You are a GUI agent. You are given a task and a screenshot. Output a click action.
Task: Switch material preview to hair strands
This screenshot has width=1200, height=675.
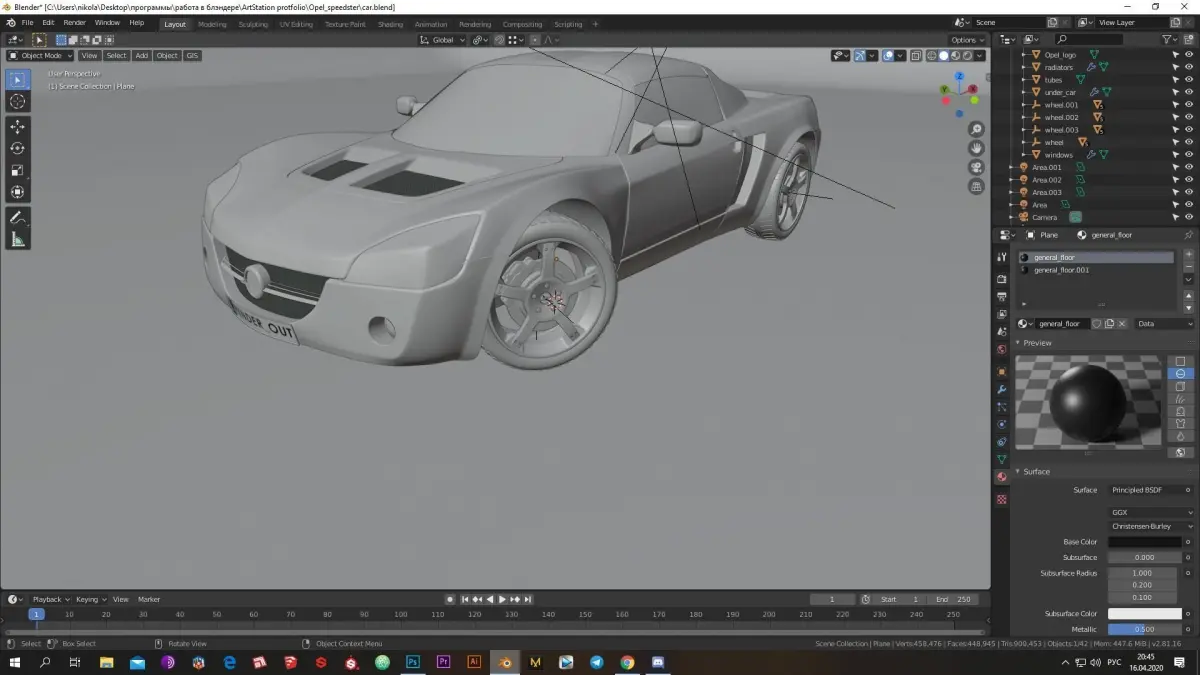(1180, 399)
